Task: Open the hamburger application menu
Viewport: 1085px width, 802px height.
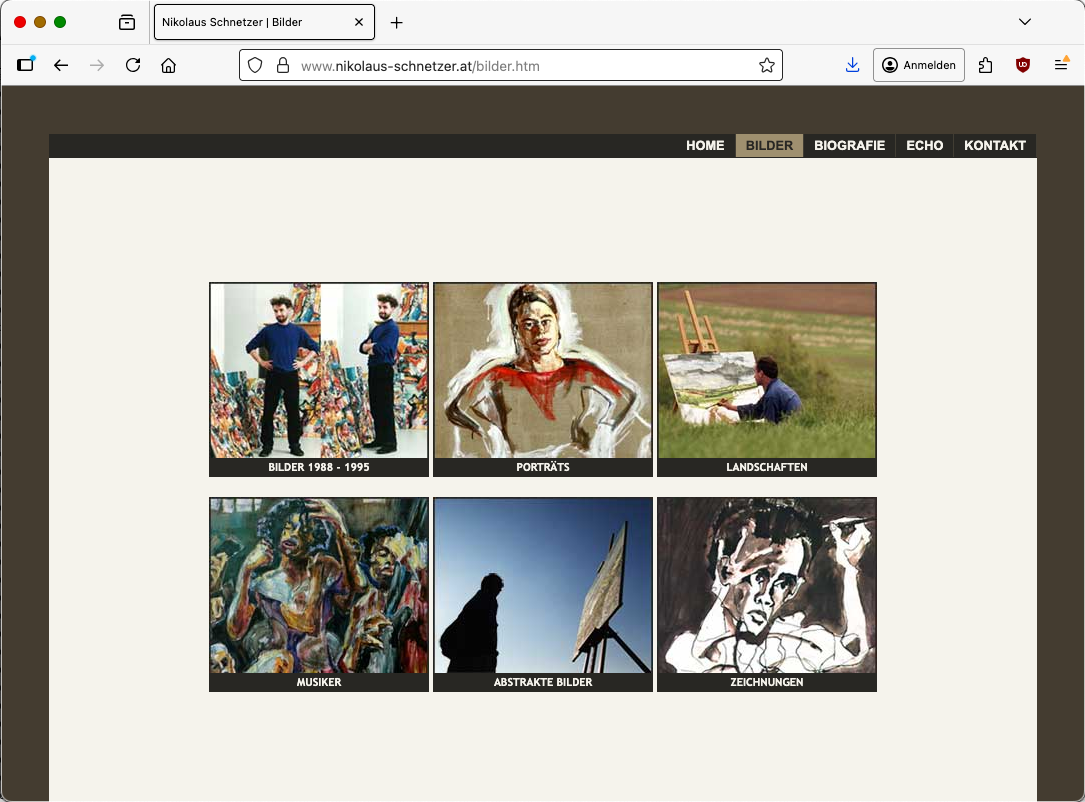Action: (x=1061, y=65)
